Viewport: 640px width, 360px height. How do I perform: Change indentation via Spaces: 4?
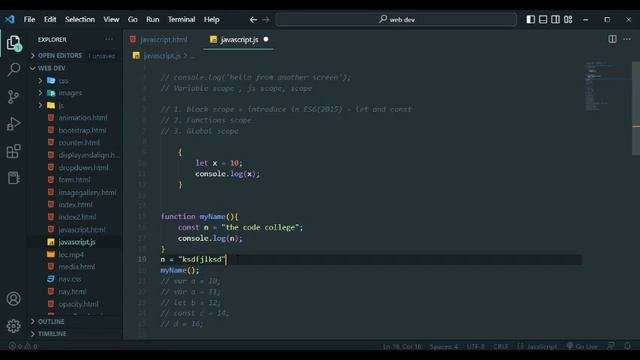click(444, 347)
